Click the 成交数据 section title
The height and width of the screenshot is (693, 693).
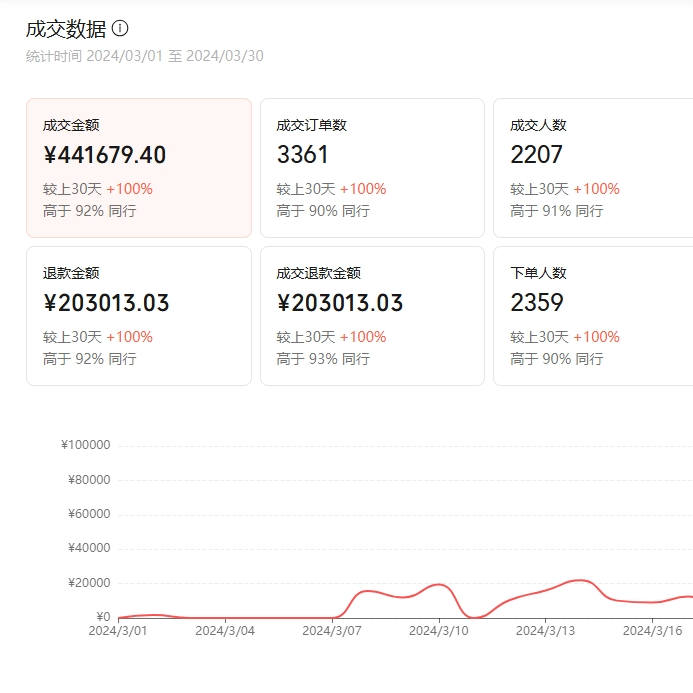tap(65, 29)
